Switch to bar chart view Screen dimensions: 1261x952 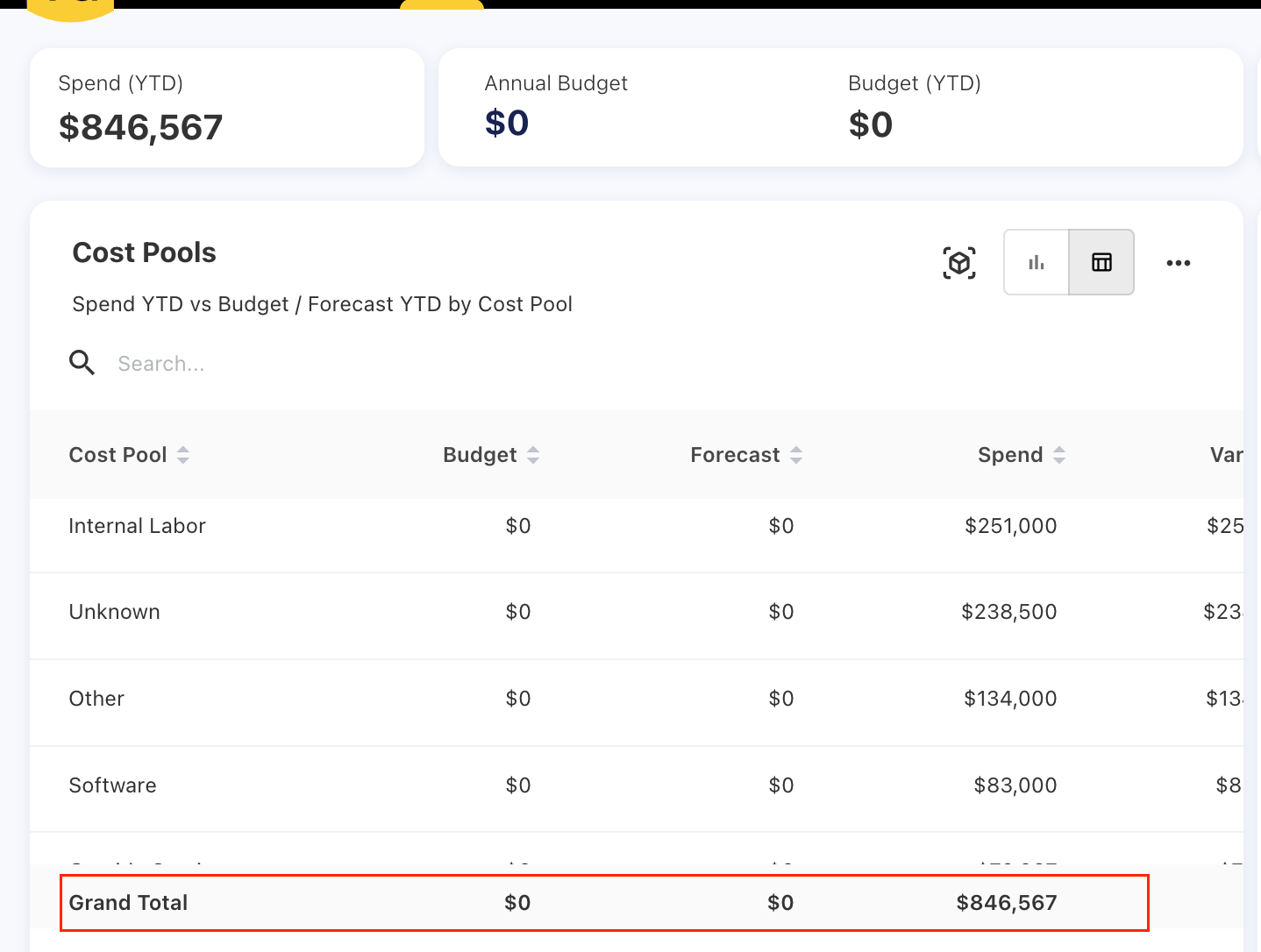pyautogui.click(x=1037, y=262)
